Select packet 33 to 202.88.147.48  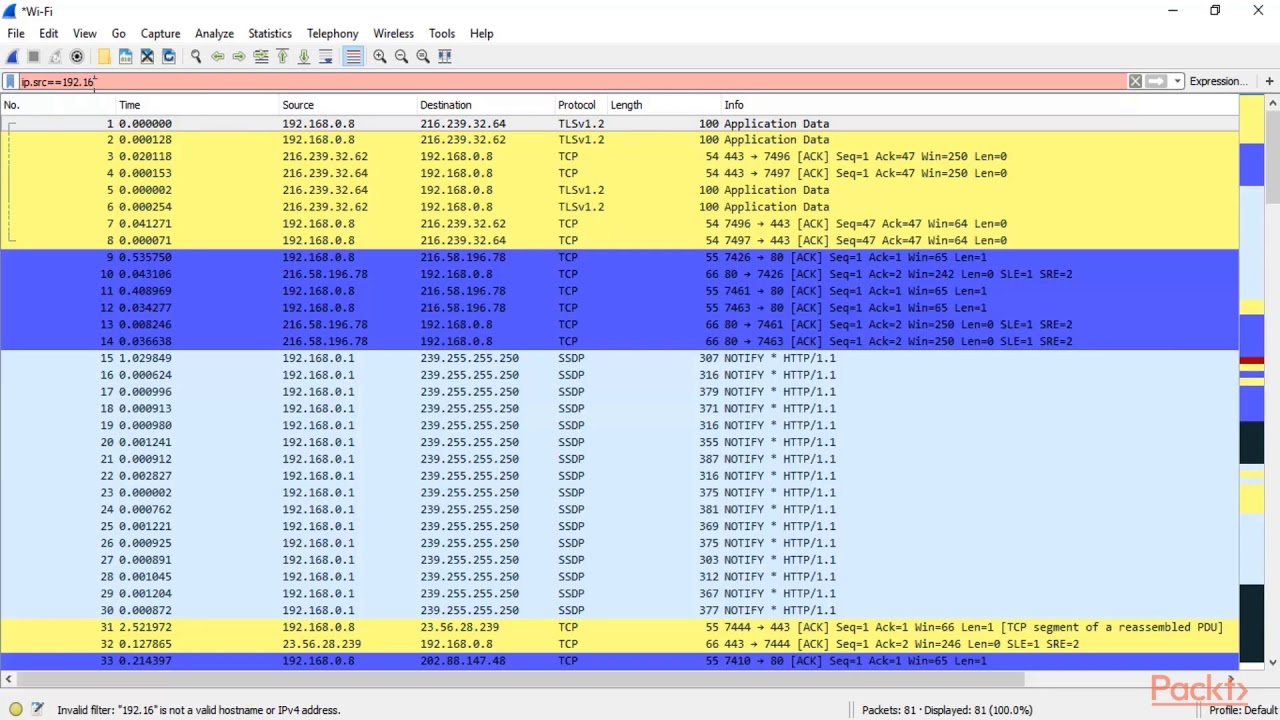coord(619,661)
